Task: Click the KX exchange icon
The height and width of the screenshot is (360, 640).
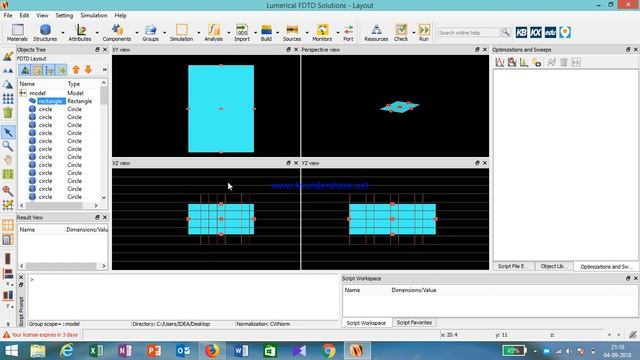Action: (x=536, y=32)
